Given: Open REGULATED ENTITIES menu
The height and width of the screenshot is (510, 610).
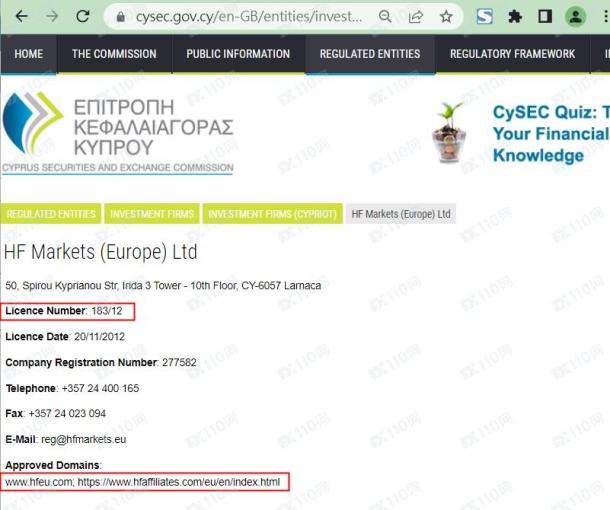Looking at the screenshot, I should tap(370, 54).
